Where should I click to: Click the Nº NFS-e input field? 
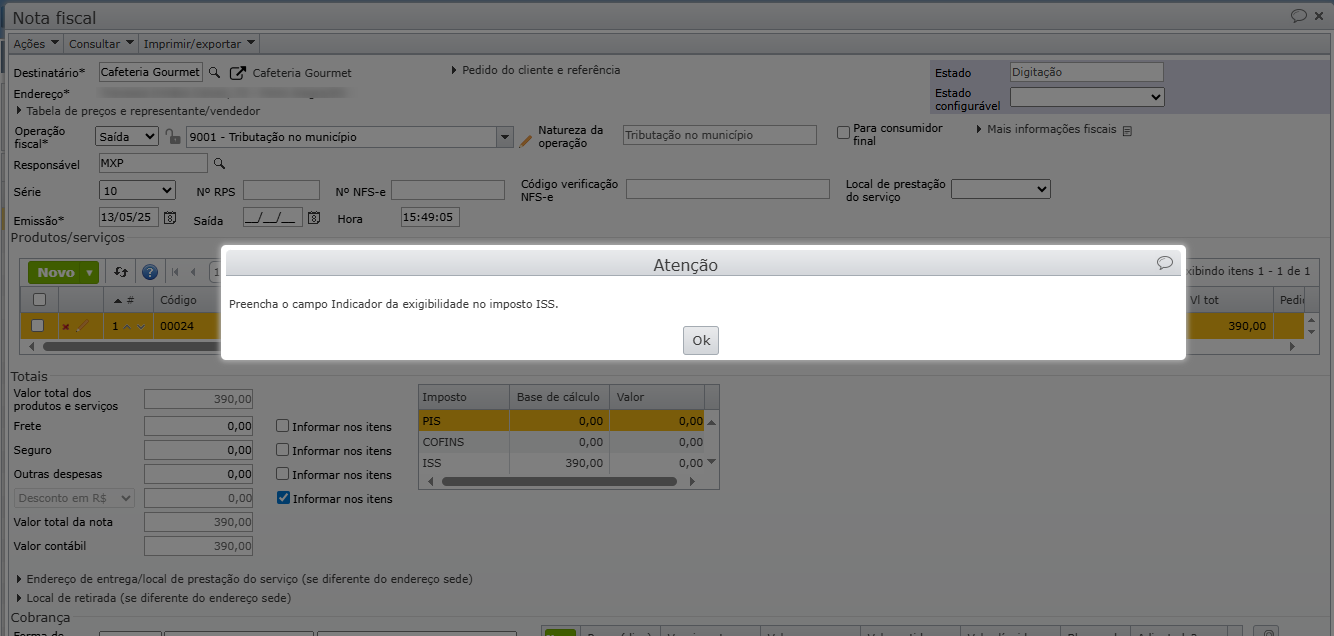pos(448,190)
